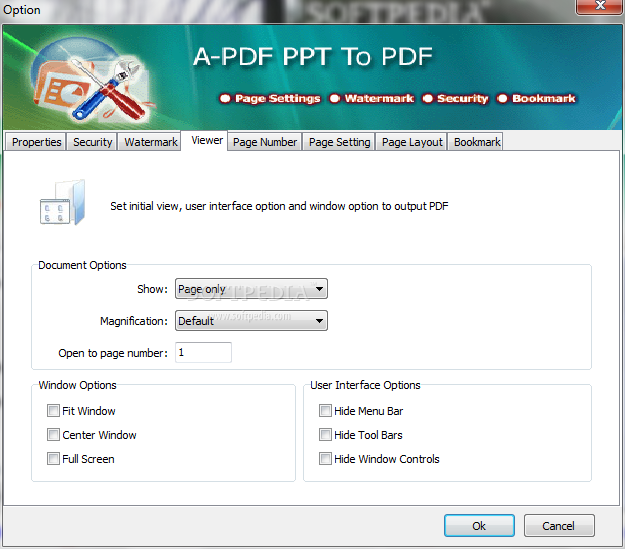Open the Watermark tab
The width and height of the screenshot is (625, 549).
click(x=150, y=142)
